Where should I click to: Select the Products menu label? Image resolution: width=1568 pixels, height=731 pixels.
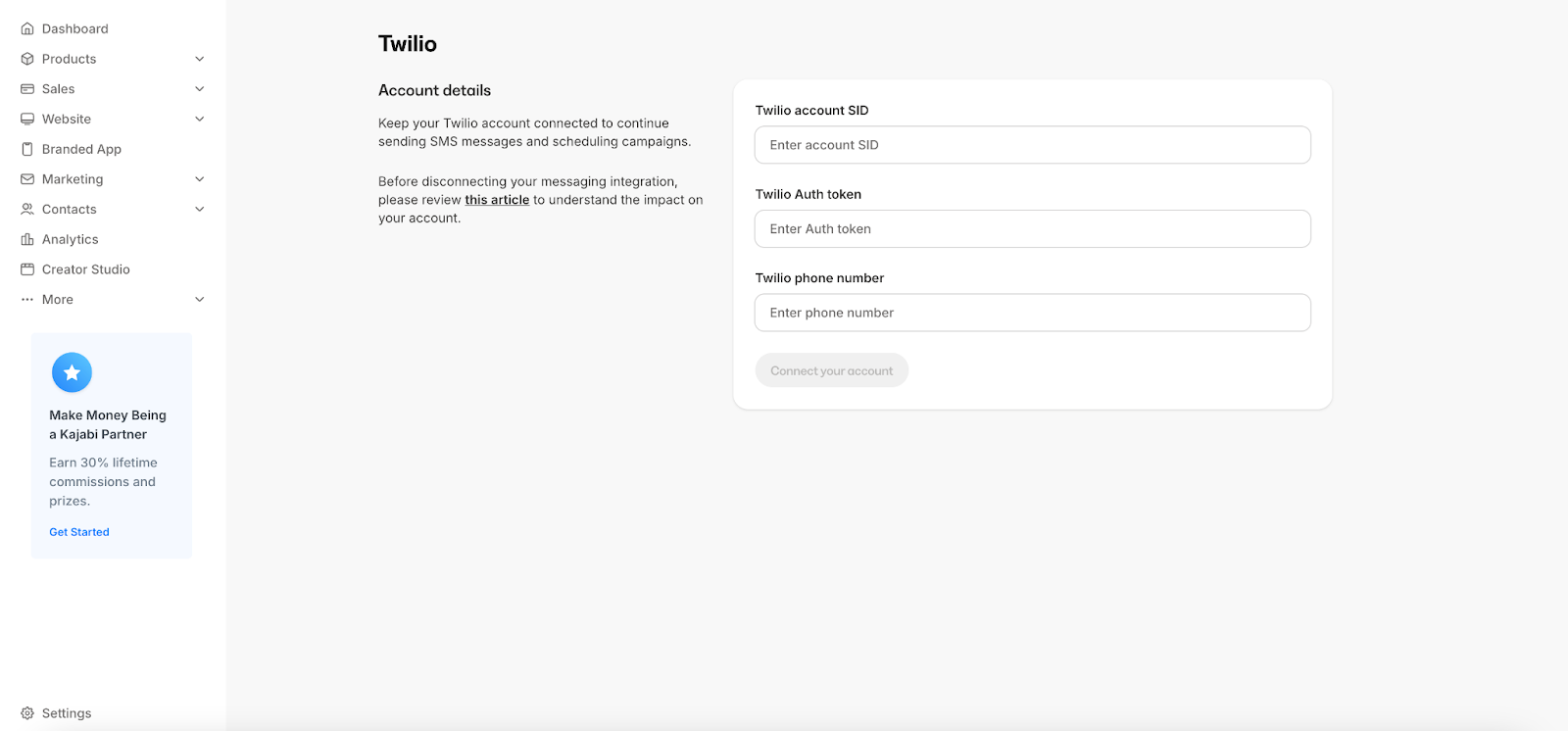(x=70, y=59)
